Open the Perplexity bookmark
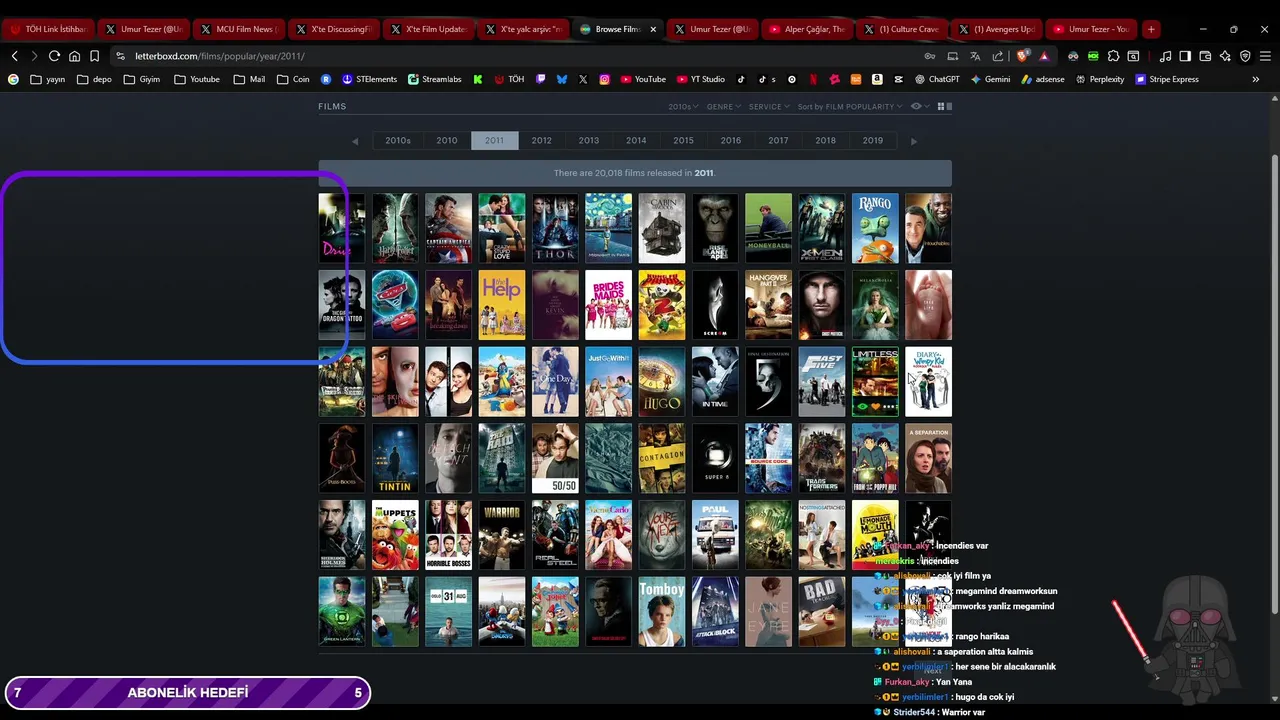The height and width of the screenshot is (720, 1280). (x=1100, y=79)
